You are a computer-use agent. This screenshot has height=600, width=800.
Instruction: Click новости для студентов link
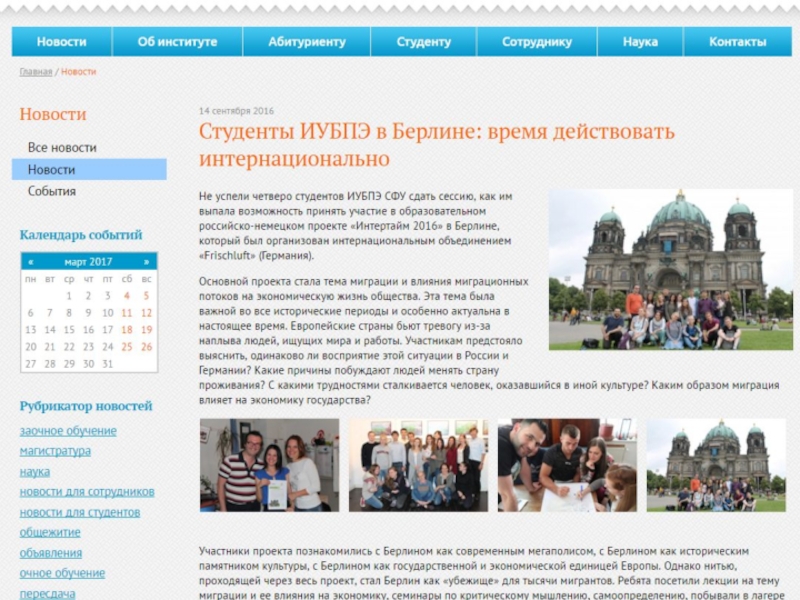pyautogui.click(x=80, y=512)
